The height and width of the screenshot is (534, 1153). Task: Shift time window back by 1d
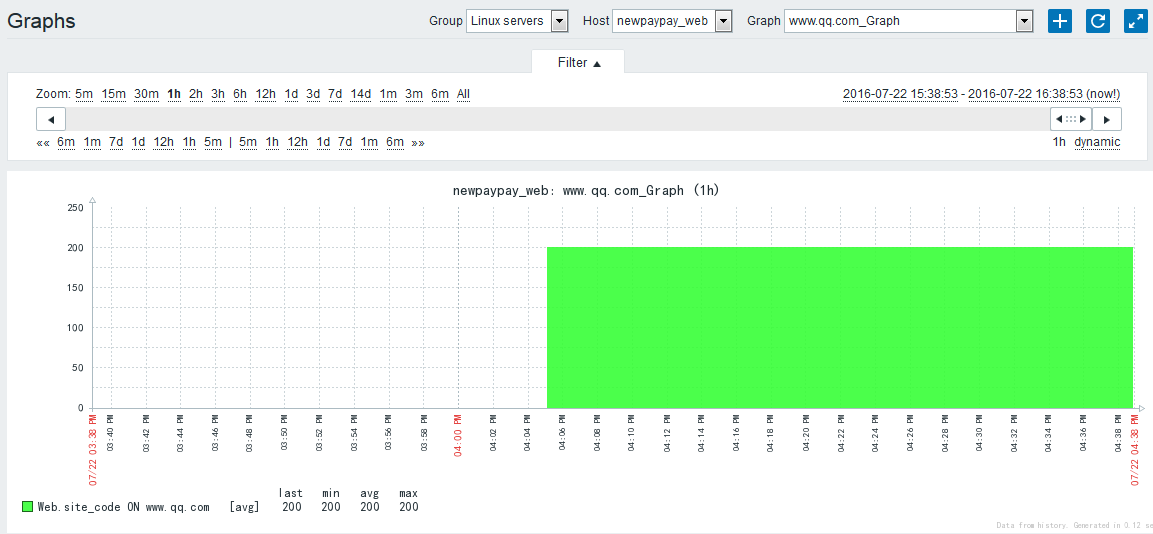pyautogui.click(x=138, y=142)
